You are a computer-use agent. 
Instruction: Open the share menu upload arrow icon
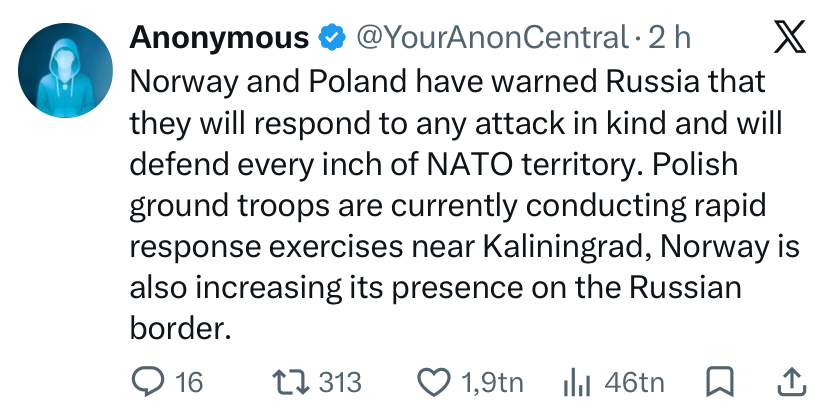point(792,382)
